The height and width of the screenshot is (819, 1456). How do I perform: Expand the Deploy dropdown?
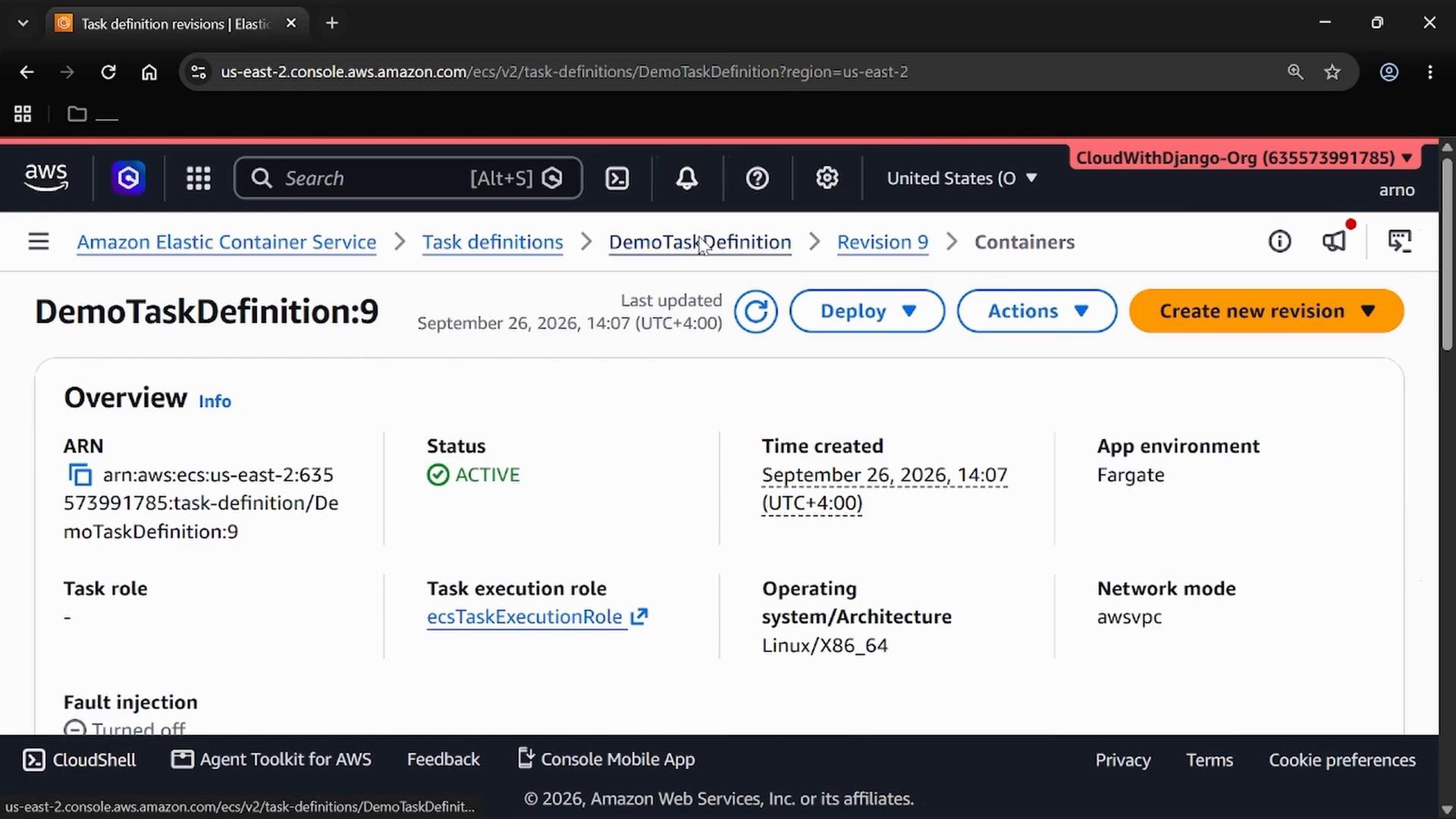pyautogui.click(x=867, y=311)
